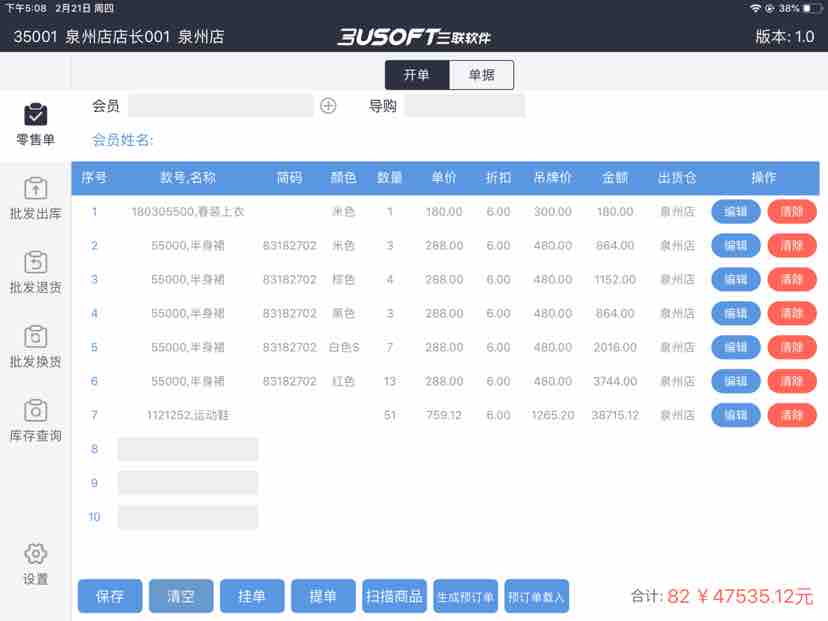Click the 保存 save button
This screenshot has height=621, width=828.
point(110,596)
